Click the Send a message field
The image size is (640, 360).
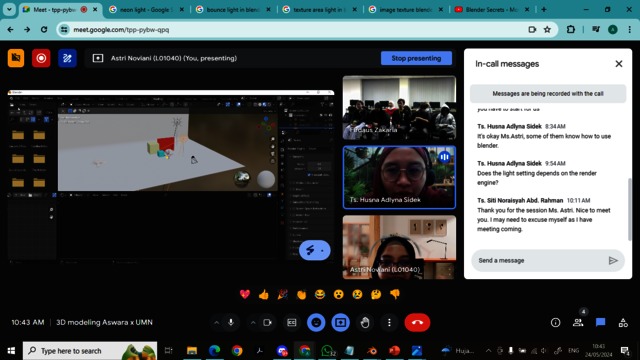539,260
